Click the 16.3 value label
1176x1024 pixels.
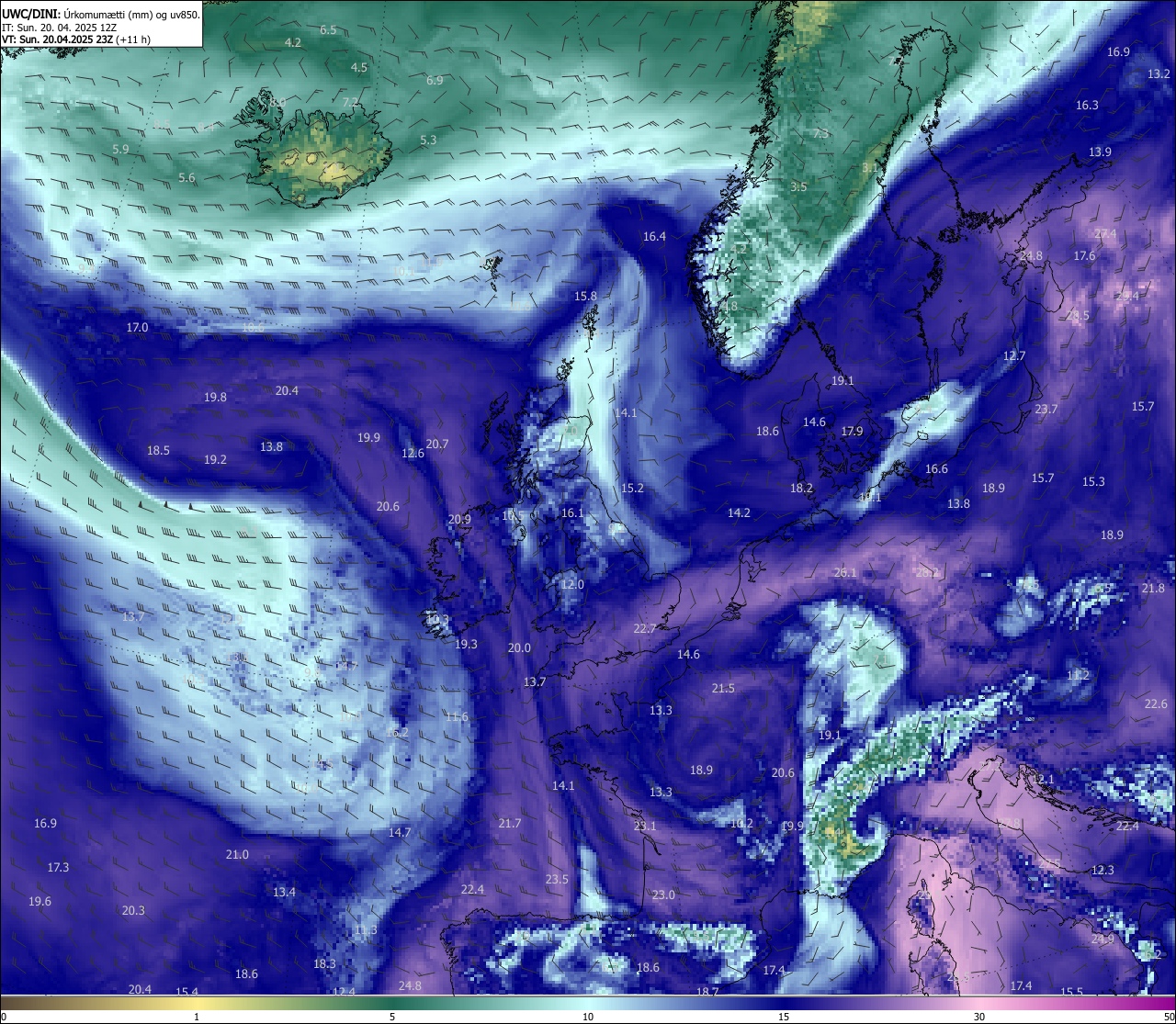[x=1087, y=105]
